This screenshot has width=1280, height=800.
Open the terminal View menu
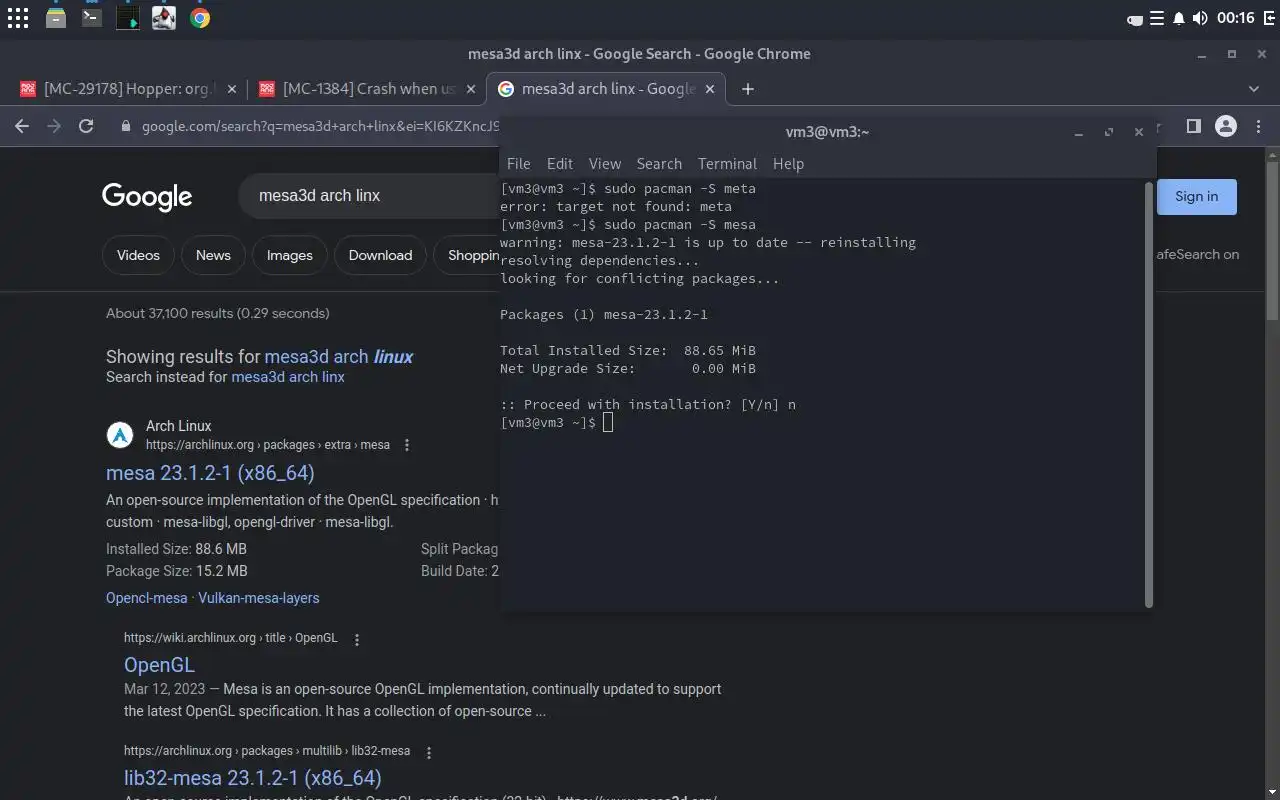(x=605, y=164)
